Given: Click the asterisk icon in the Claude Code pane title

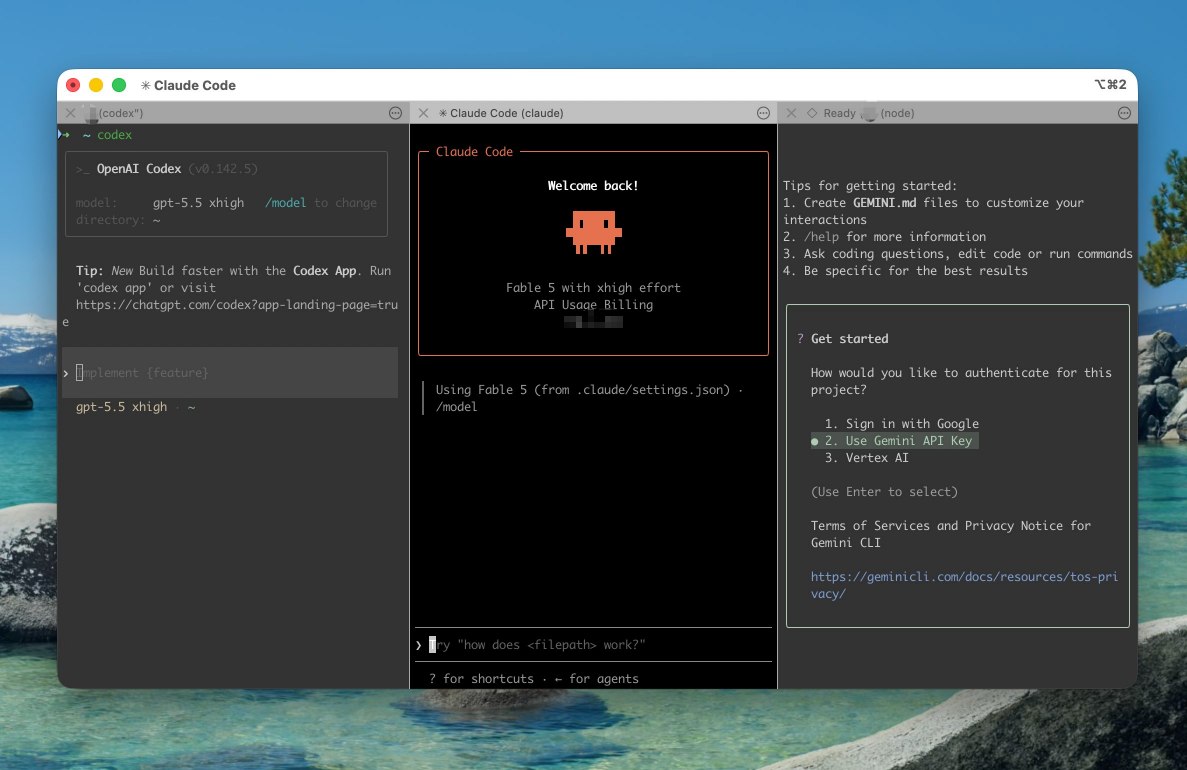Looking at the screenshot, I should (x=443, y=113).
